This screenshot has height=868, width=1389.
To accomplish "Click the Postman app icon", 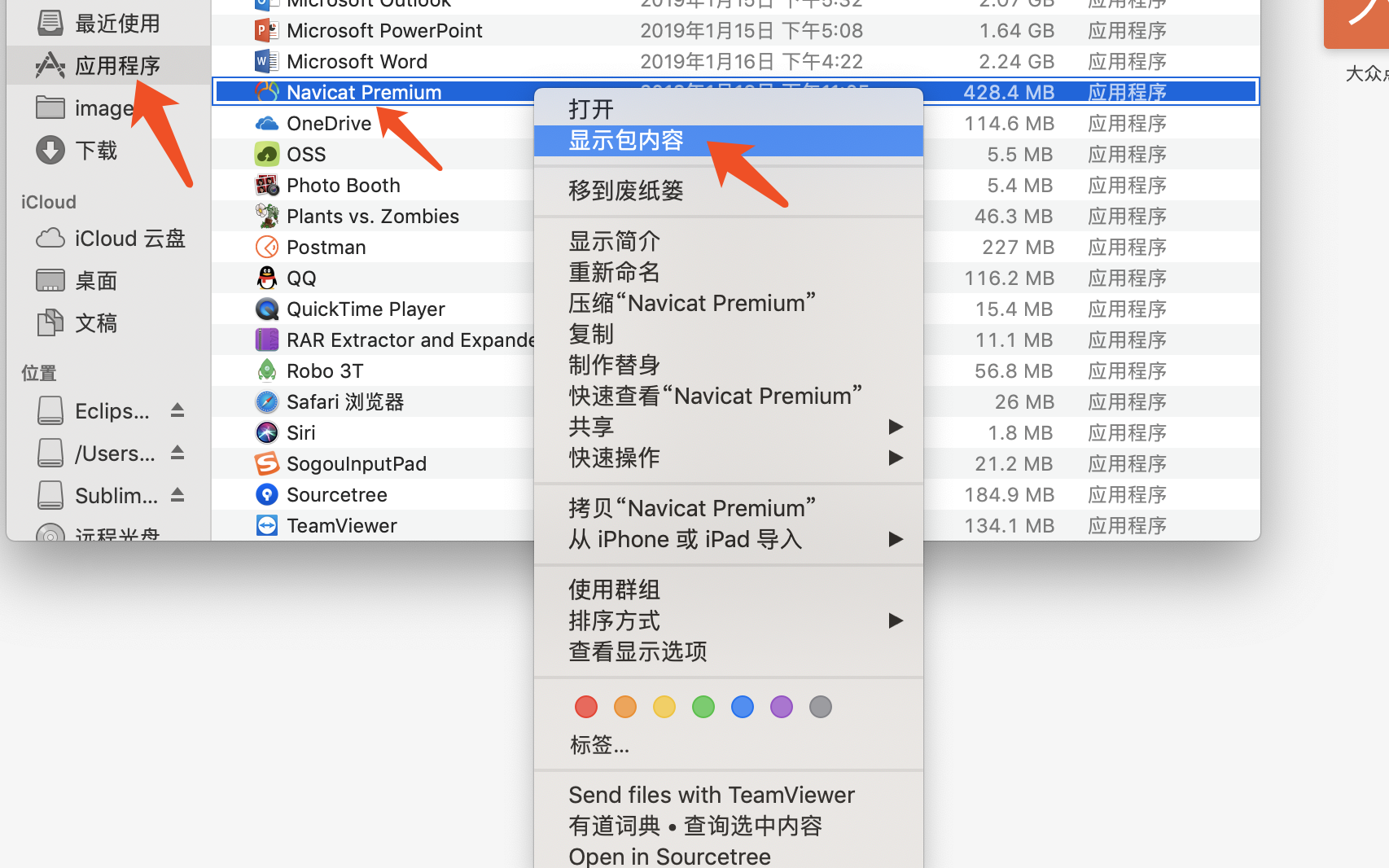I will tap(266, 247).
